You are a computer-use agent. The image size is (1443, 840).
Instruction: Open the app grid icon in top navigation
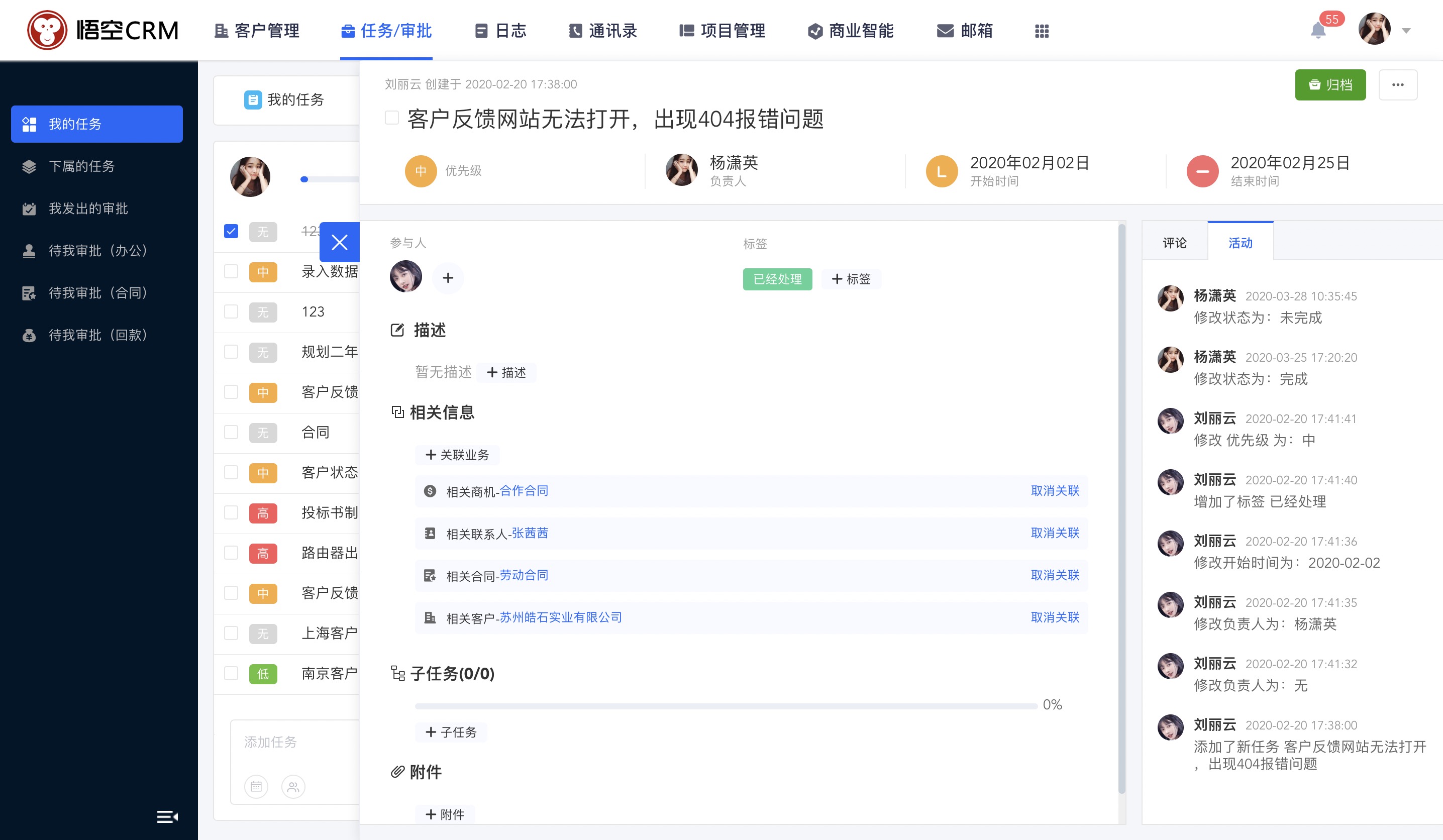click(x=1042, y=31)
